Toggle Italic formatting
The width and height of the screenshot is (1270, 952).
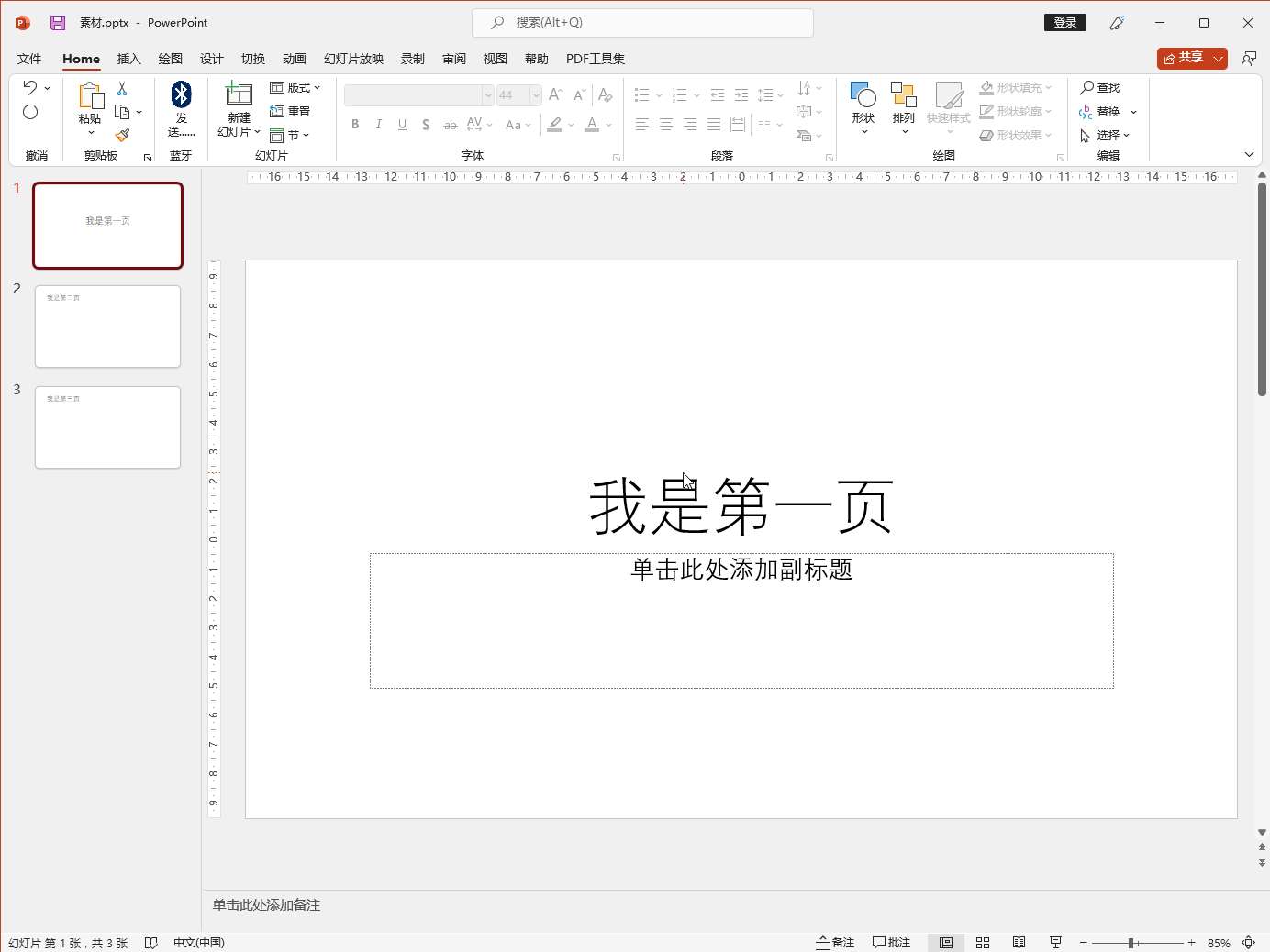coord(378,124)
